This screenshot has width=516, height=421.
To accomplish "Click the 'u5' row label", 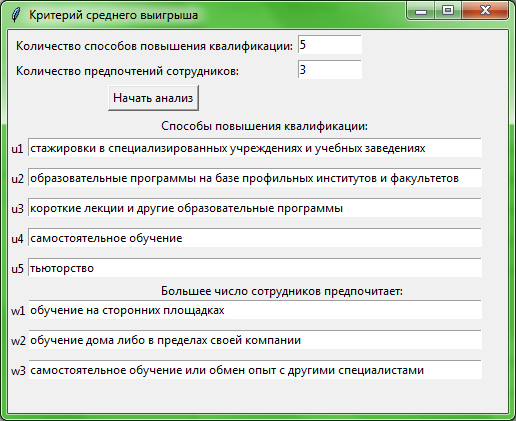I will click(17, 269).
